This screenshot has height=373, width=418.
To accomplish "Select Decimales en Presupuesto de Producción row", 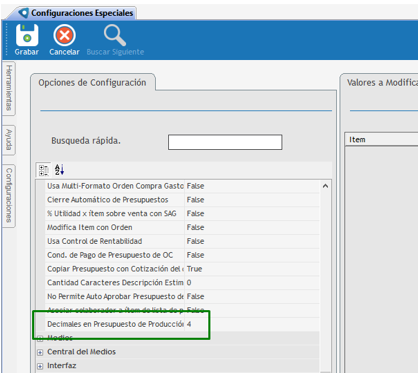I will click(182, 324).
